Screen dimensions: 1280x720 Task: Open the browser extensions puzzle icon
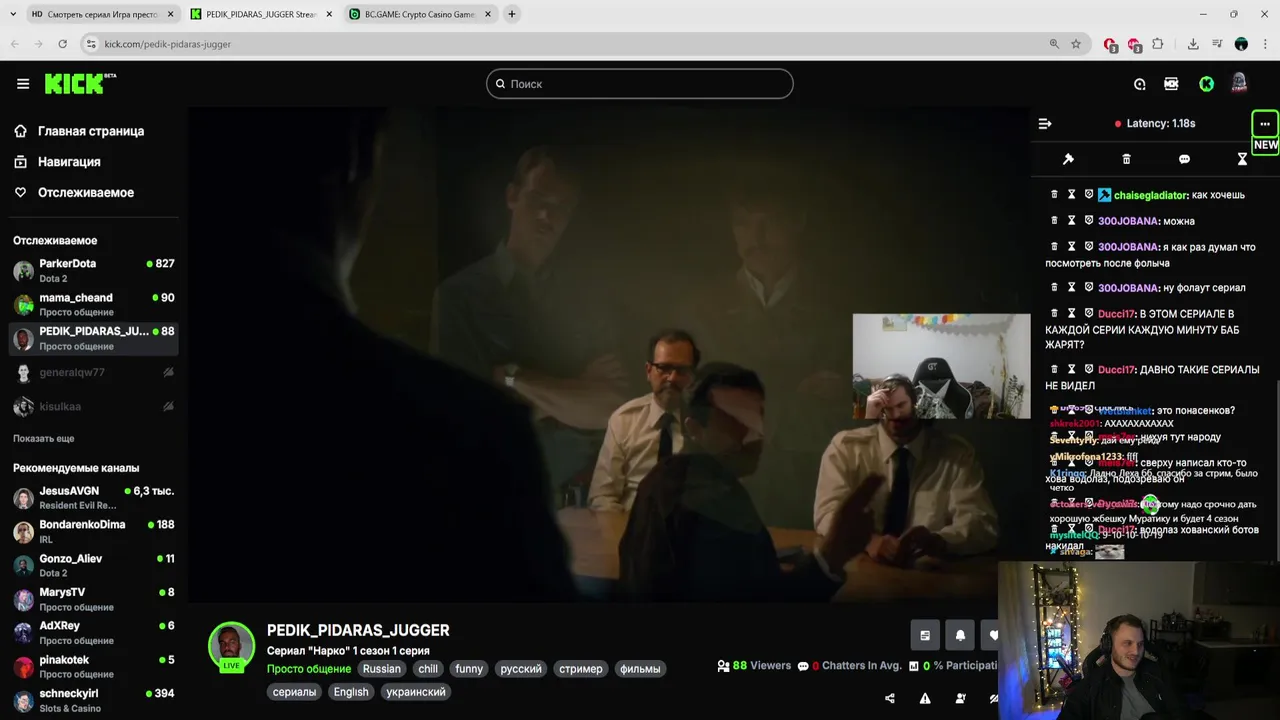[1158, 44]
